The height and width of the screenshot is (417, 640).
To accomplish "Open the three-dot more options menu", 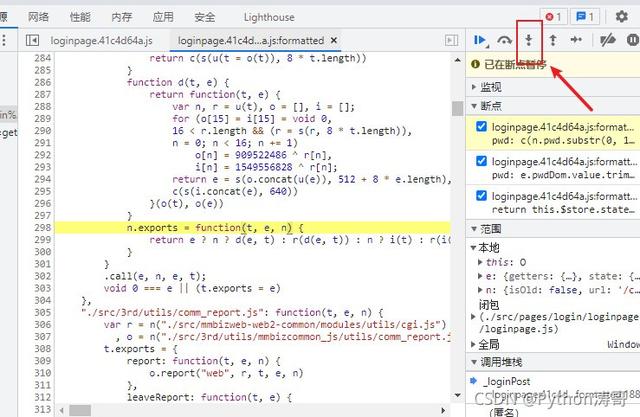I will point(4,40).
